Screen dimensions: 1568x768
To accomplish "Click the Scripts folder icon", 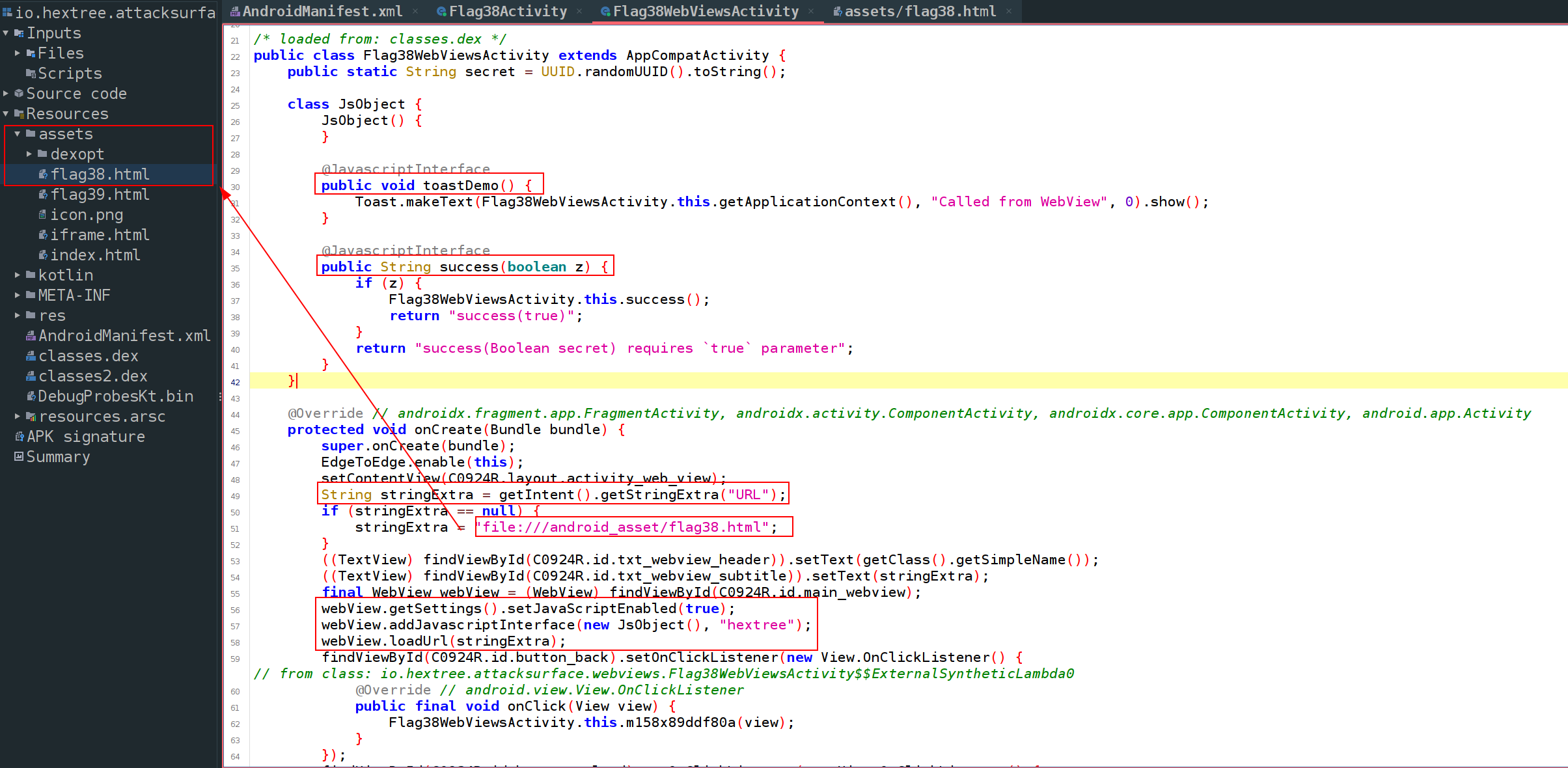I will (x=31, y=74).
